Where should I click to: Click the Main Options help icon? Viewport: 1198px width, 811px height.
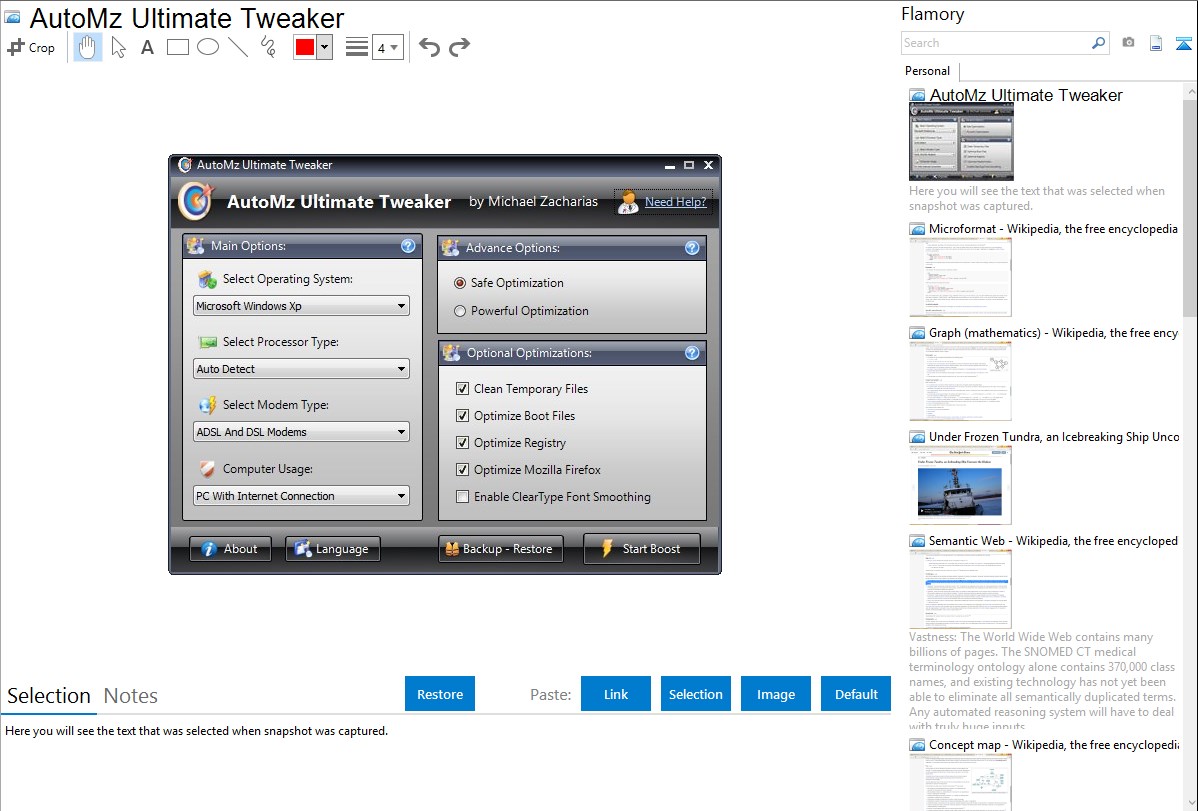[x=408, y=245]
